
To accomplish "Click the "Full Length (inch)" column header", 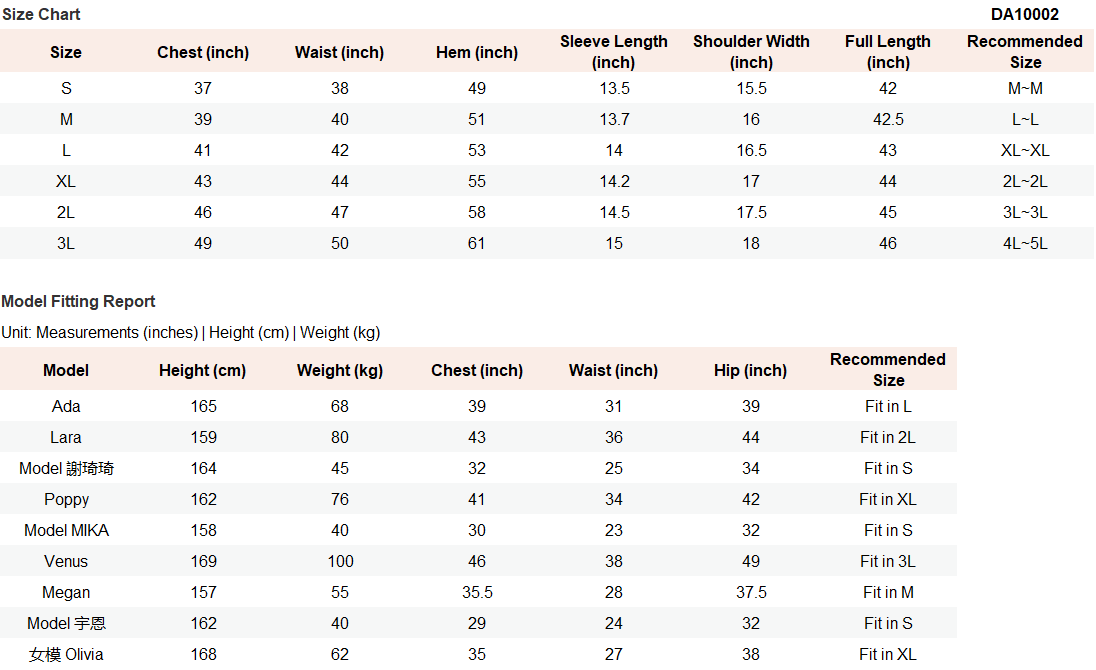I will [x=888, y=52].
